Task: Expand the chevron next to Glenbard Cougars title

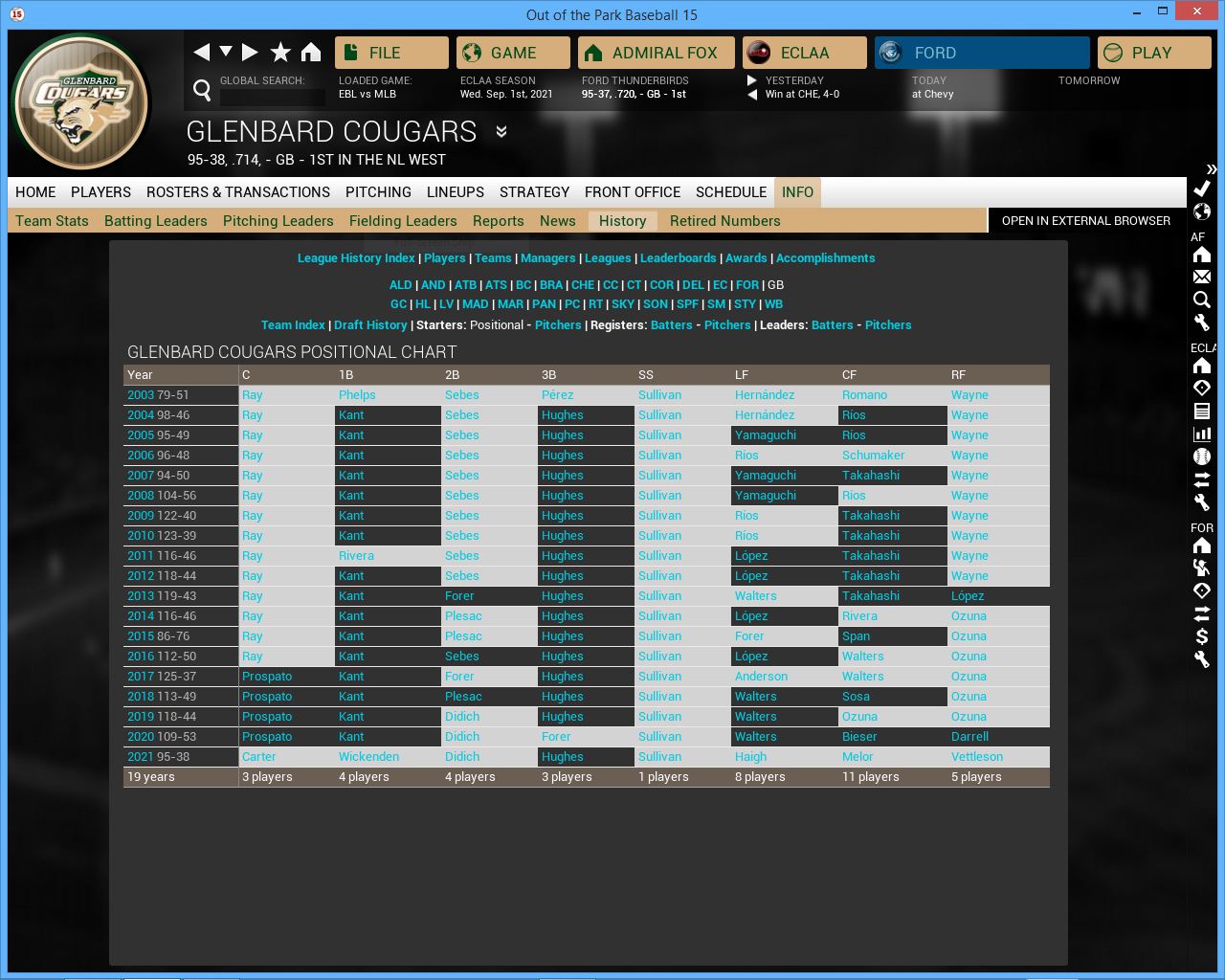Action: point(501,132)
